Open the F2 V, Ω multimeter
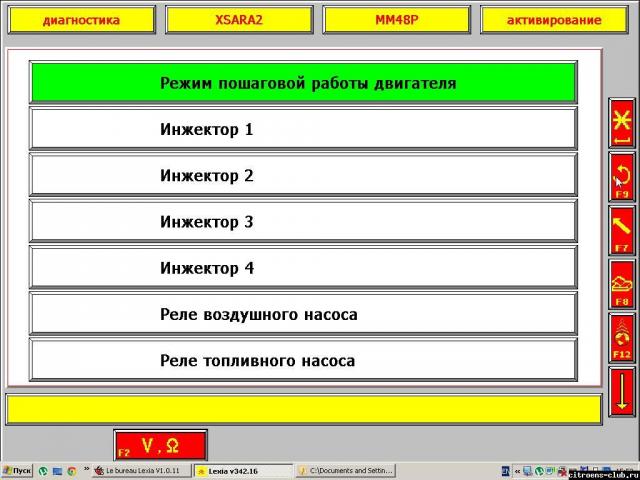 (x=161, y=445)
